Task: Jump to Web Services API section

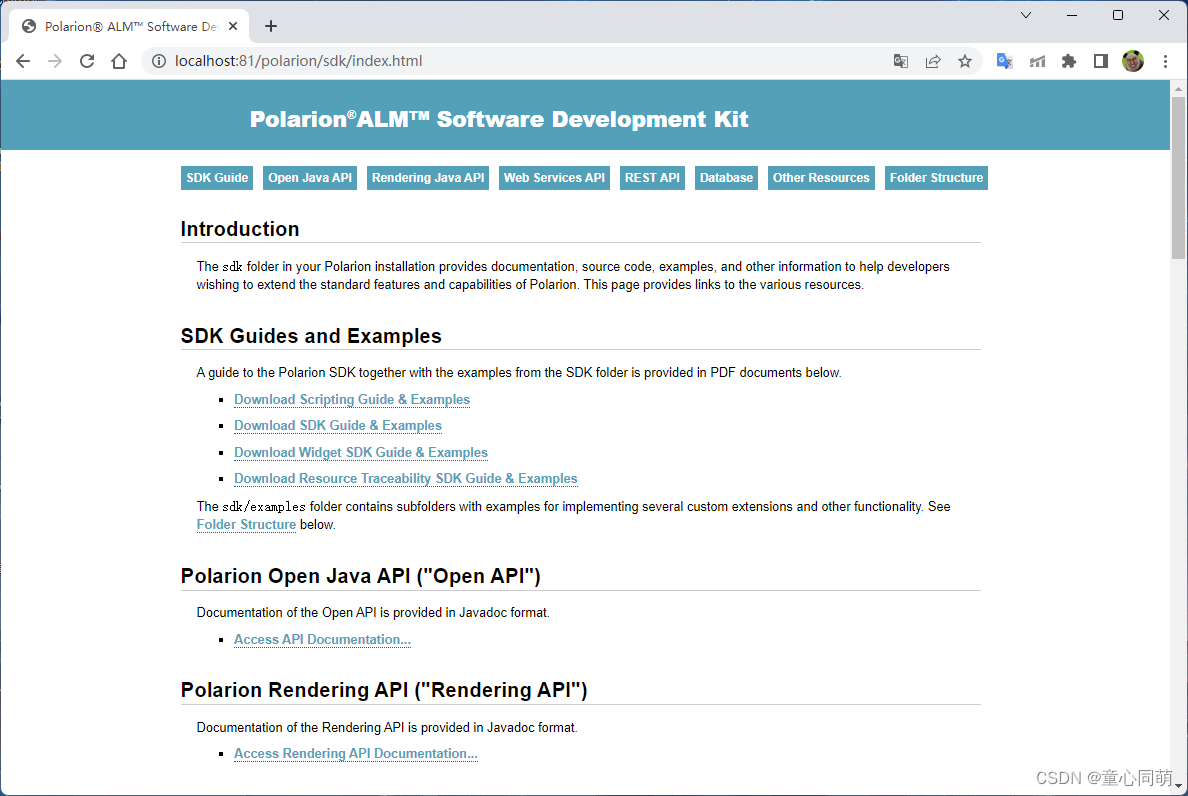Action: (555, 178)
